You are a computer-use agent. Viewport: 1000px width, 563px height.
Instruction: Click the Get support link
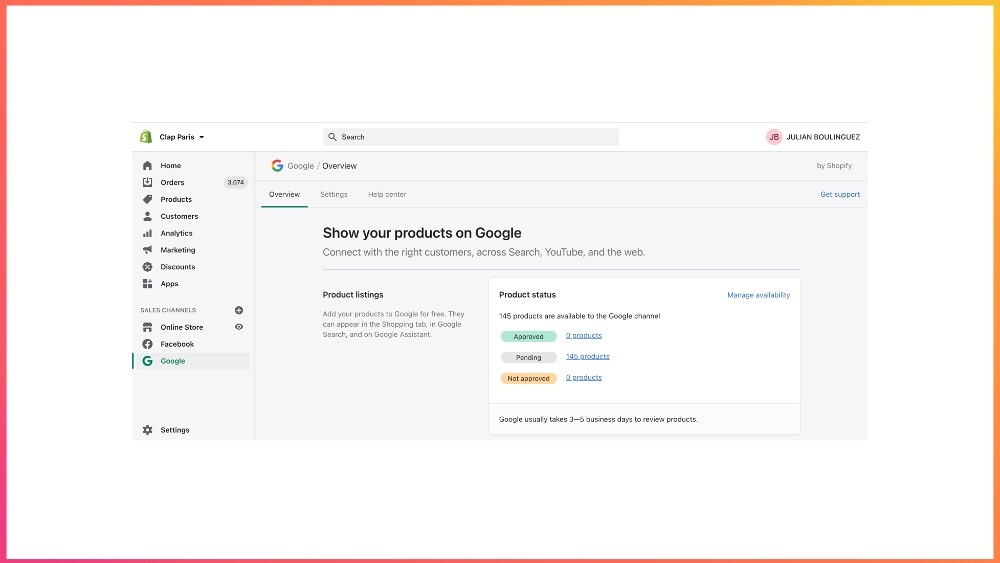pyautogui.click(x=840, y=194)
